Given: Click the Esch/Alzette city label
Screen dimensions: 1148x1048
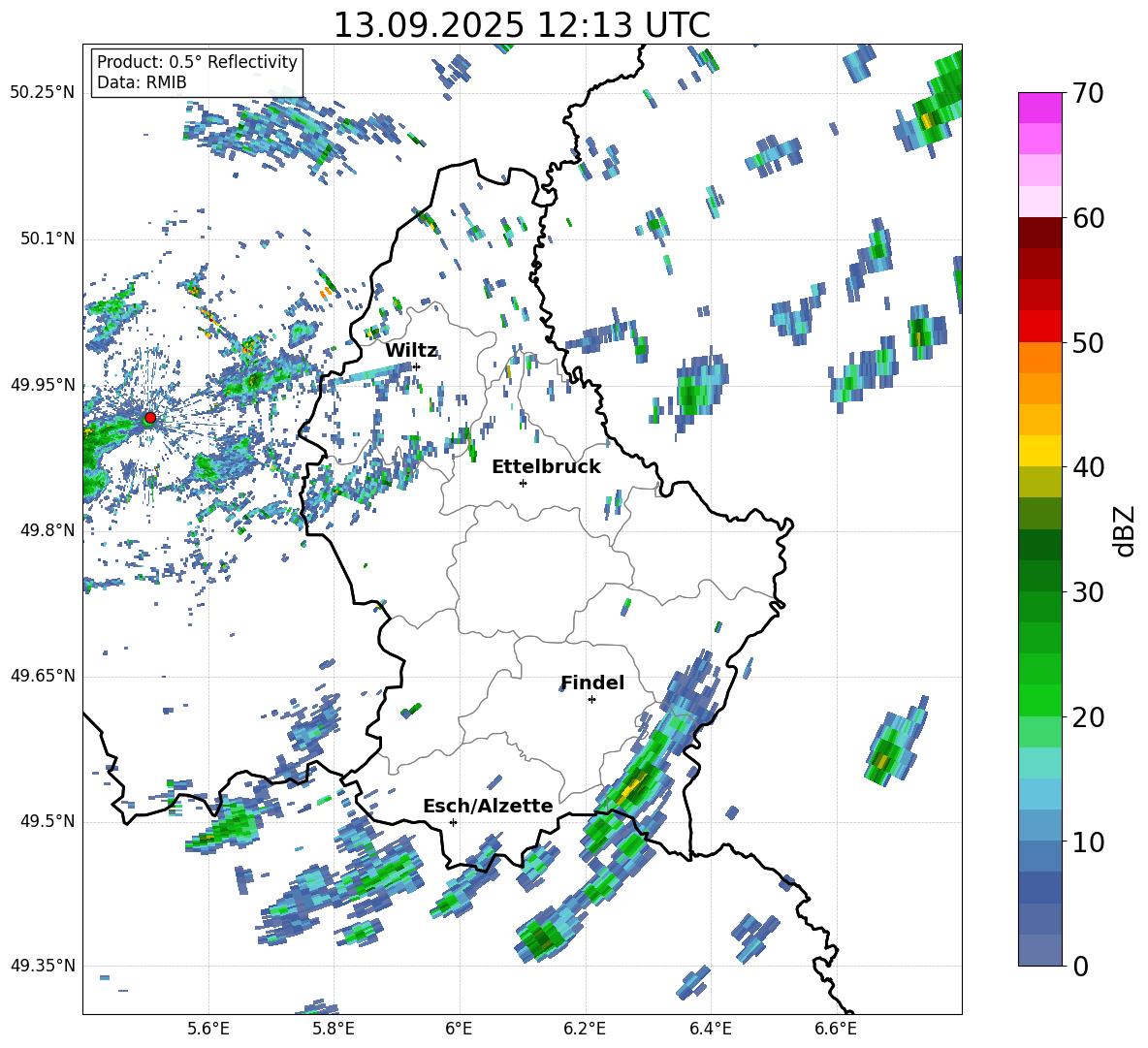Looking at the screenshot, I should point(488,806).
